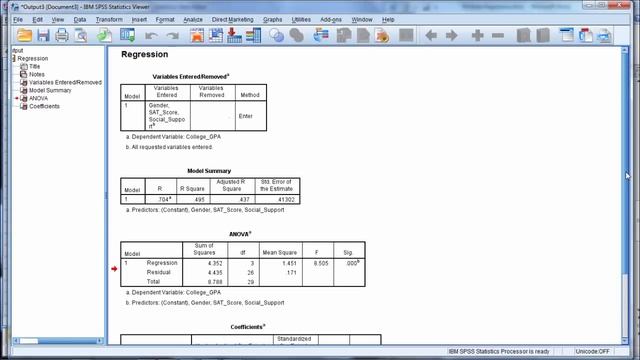
Task: Open the Analyze menu
Action: [193, 20]
